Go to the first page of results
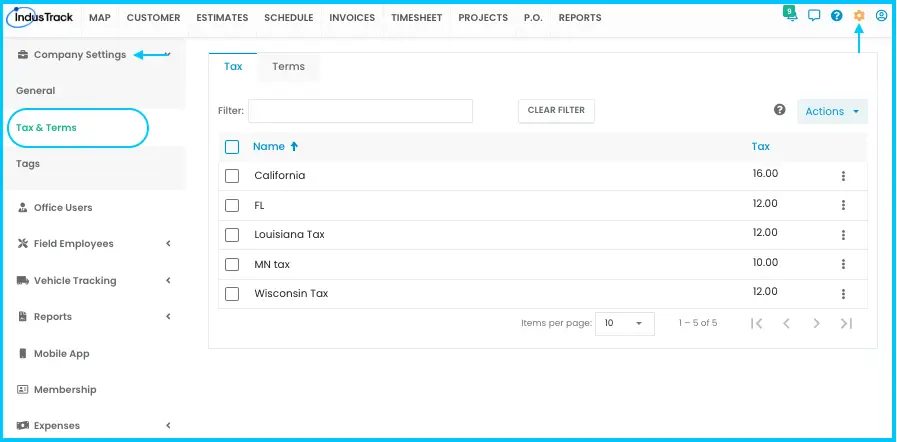The width and height of the screenshot is (897, 442). (x=756, y=323)
